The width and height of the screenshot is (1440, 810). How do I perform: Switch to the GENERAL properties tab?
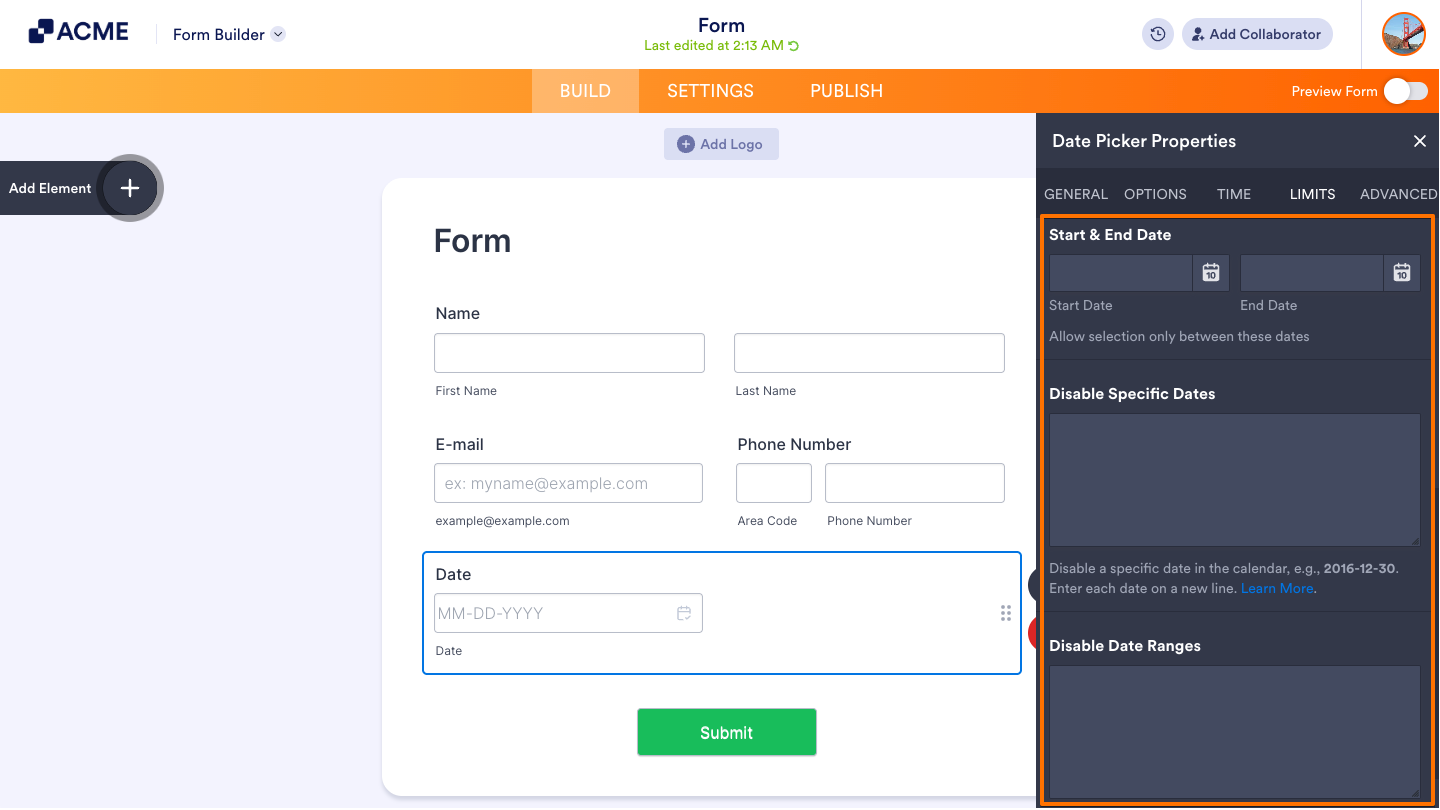coord(1076,194)
